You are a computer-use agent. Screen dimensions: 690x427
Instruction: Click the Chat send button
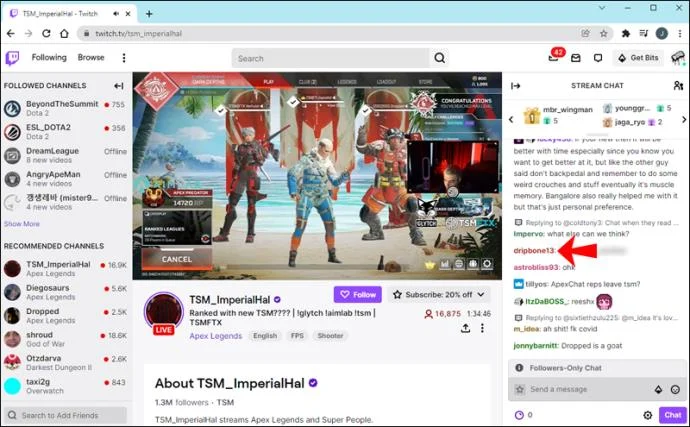click(672, 415)
